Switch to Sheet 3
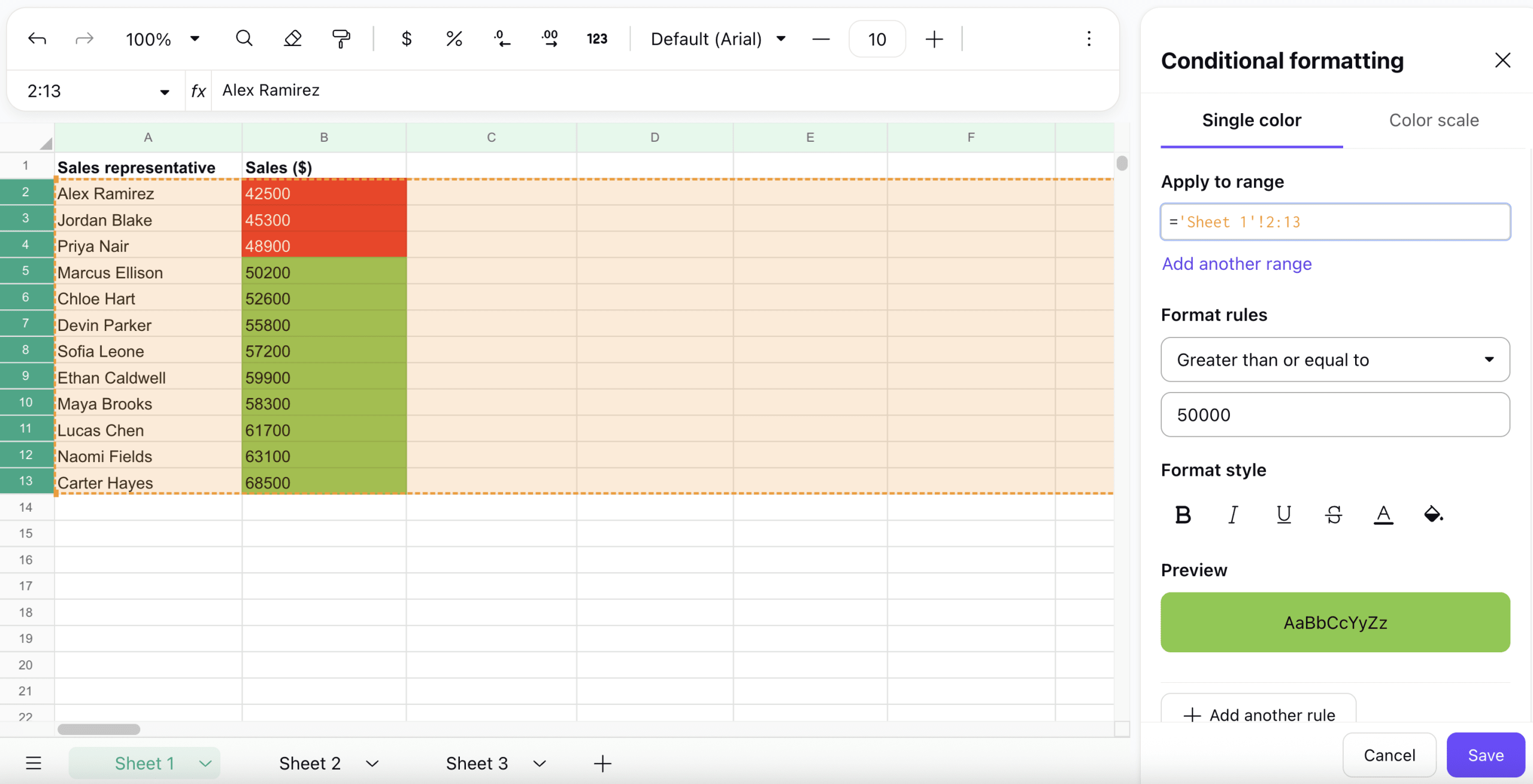Screen dimensions: 1533x784 (x=477, y=762)
